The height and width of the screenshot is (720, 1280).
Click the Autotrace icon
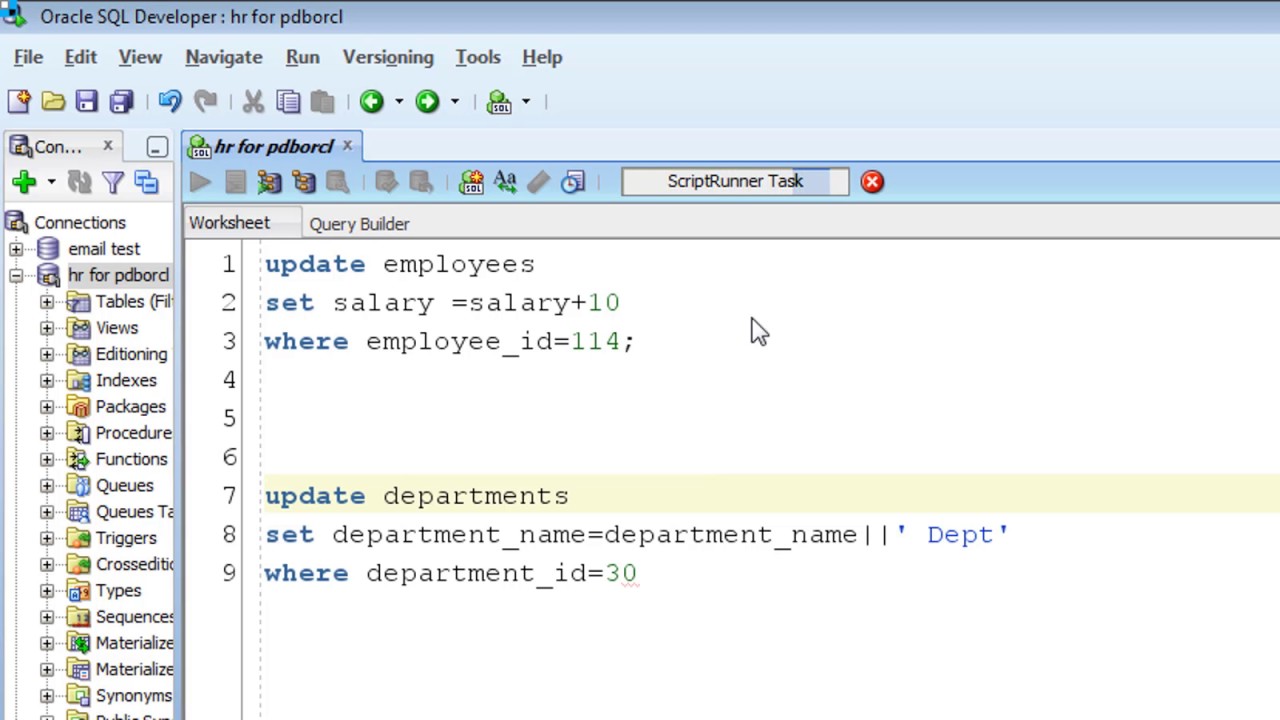coord(303,182)
